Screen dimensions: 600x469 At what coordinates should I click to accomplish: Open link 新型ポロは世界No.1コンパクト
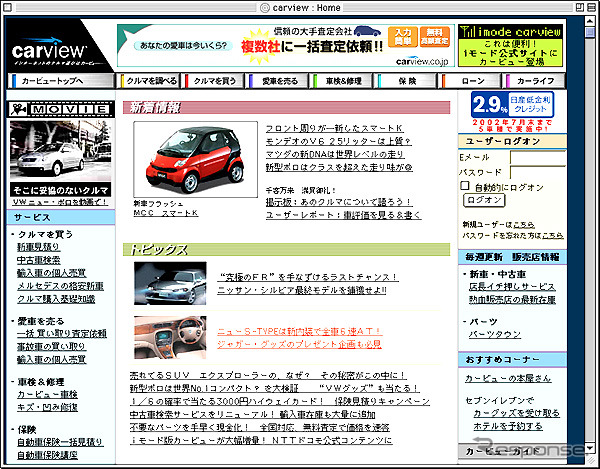274,388
